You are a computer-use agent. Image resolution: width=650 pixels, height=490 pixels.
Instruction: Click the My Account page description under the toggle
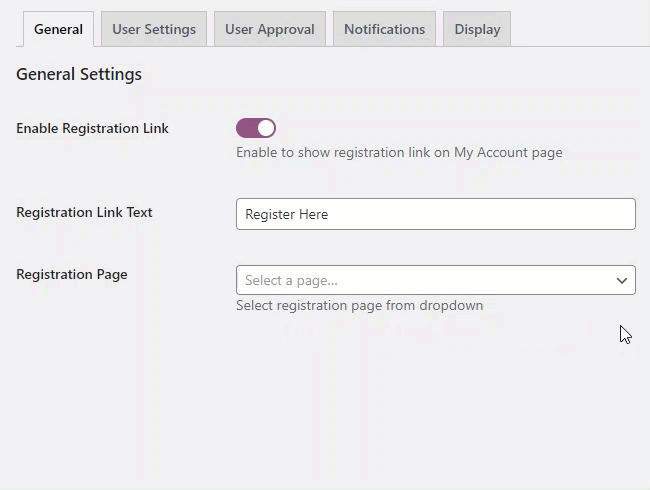point(399,153)
